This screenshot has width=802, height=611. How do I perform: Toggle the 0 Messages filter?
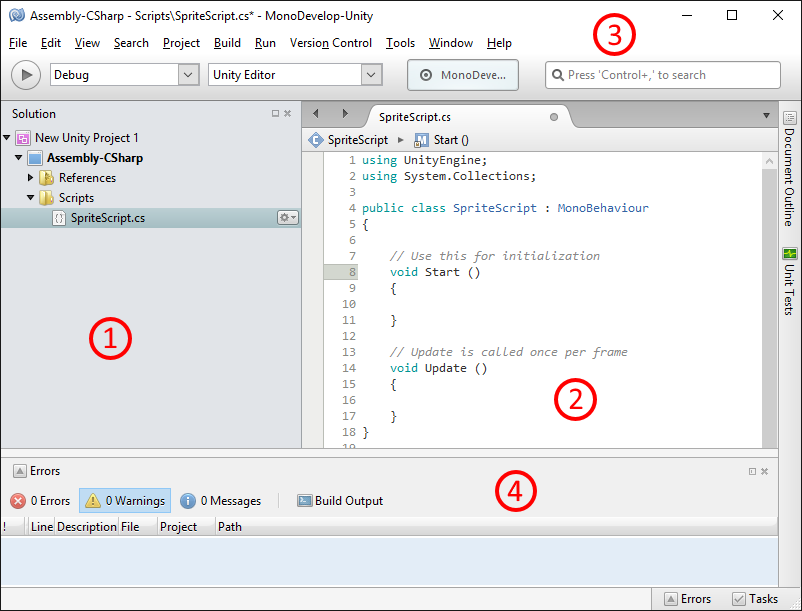(x=220, y=501)
